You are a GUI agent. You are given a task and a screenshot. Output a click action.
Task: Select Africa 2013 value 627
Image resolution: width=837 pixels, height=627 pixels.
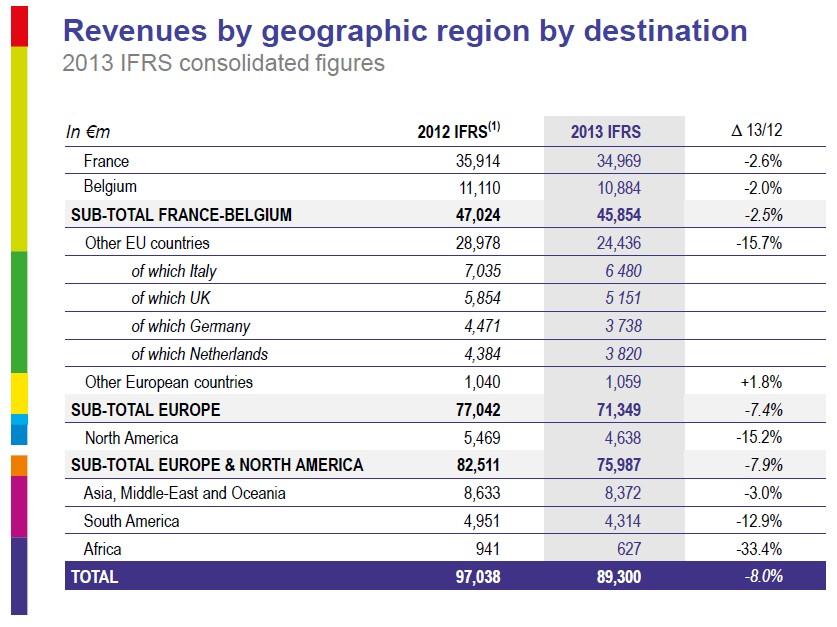tap(629, 549)
